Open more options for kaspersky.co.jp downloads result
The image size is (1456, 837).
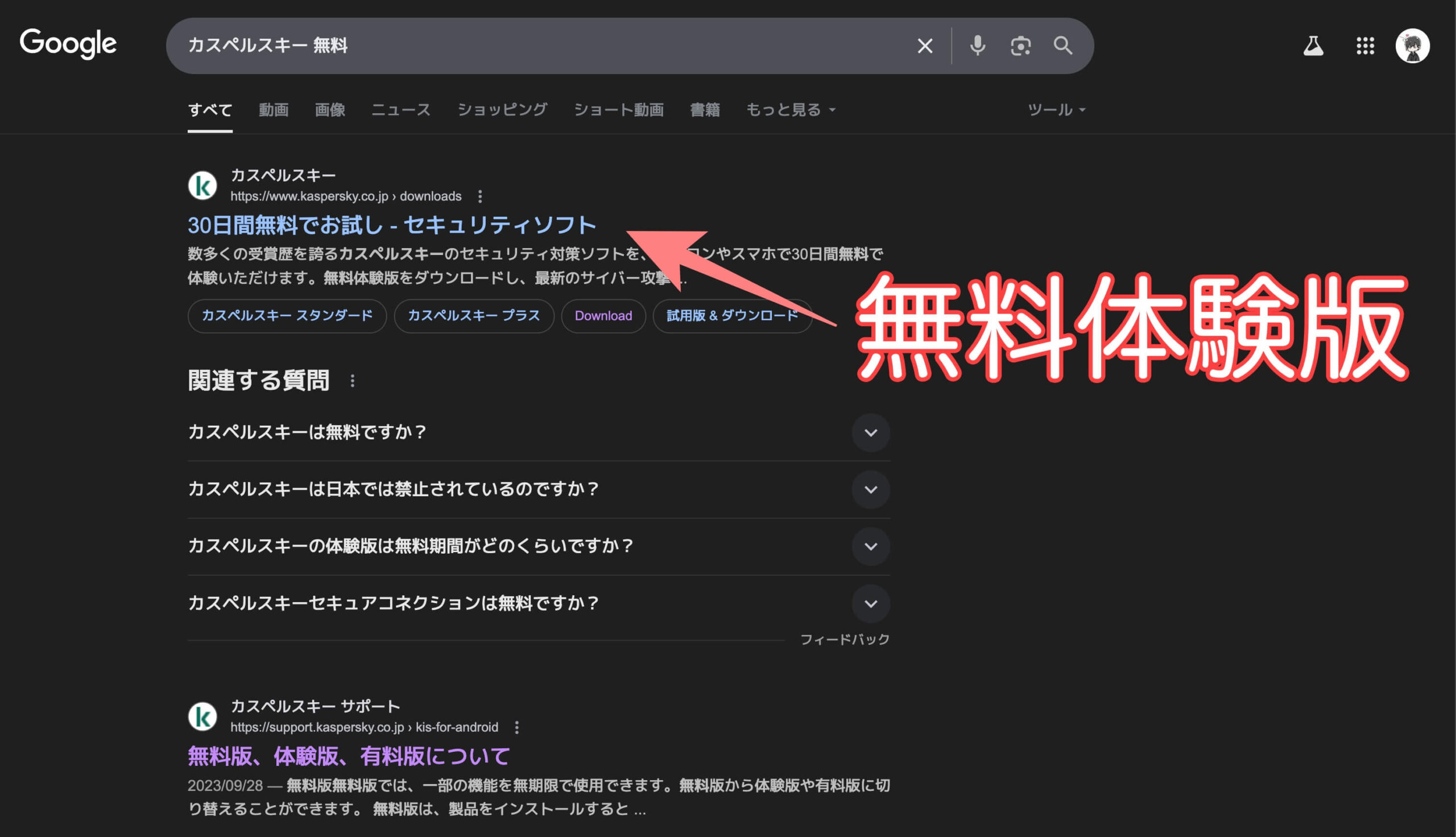[x=480, y=197]
